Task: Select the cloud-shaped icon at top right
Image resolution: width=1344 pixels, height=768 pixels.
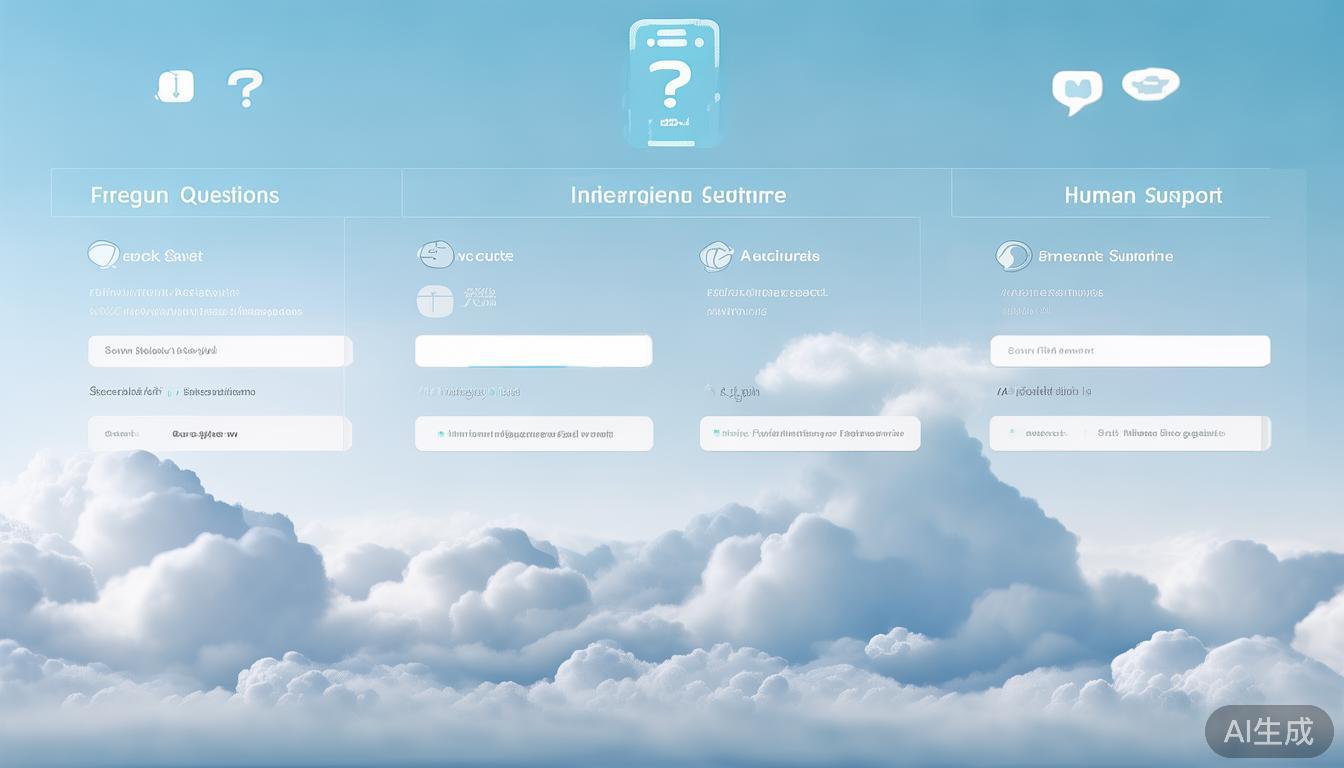Action: coord(1150,84)
